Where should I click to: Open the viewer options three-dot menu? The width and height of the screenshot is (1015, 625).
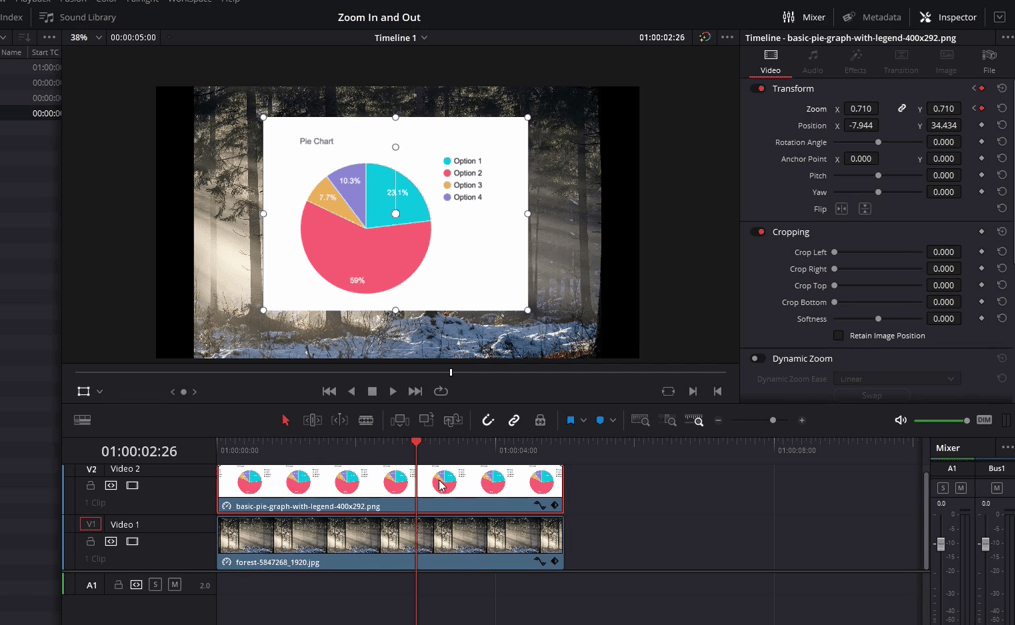(x=727, y=38)
